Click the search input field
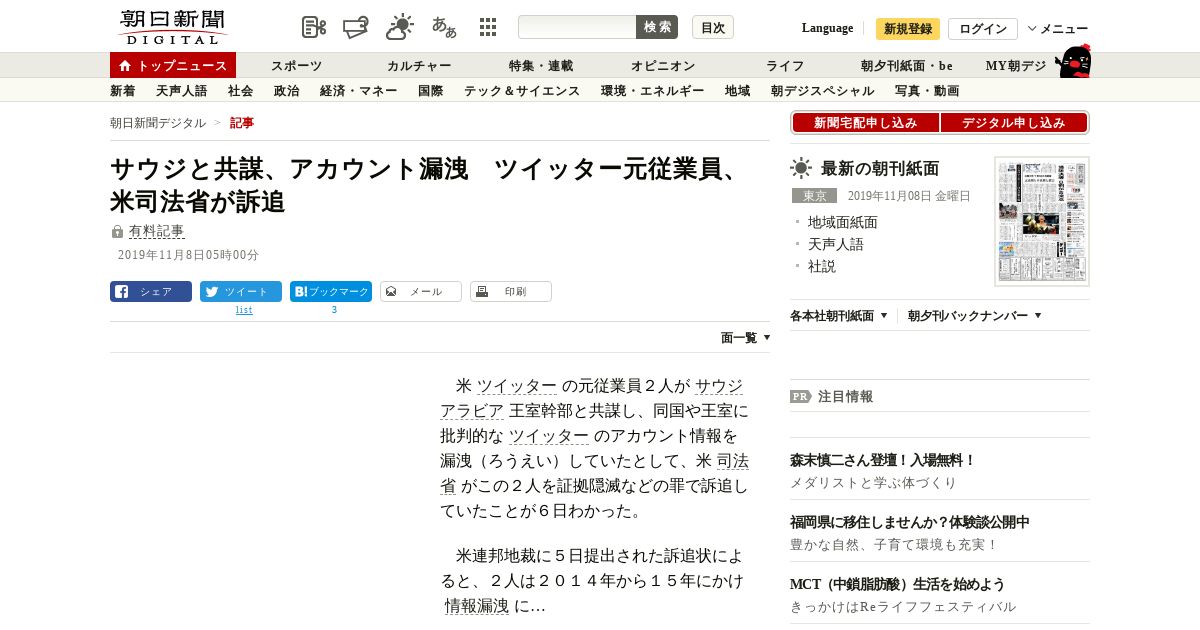This screenshot has height=630, width=1200. click(577, 27)
